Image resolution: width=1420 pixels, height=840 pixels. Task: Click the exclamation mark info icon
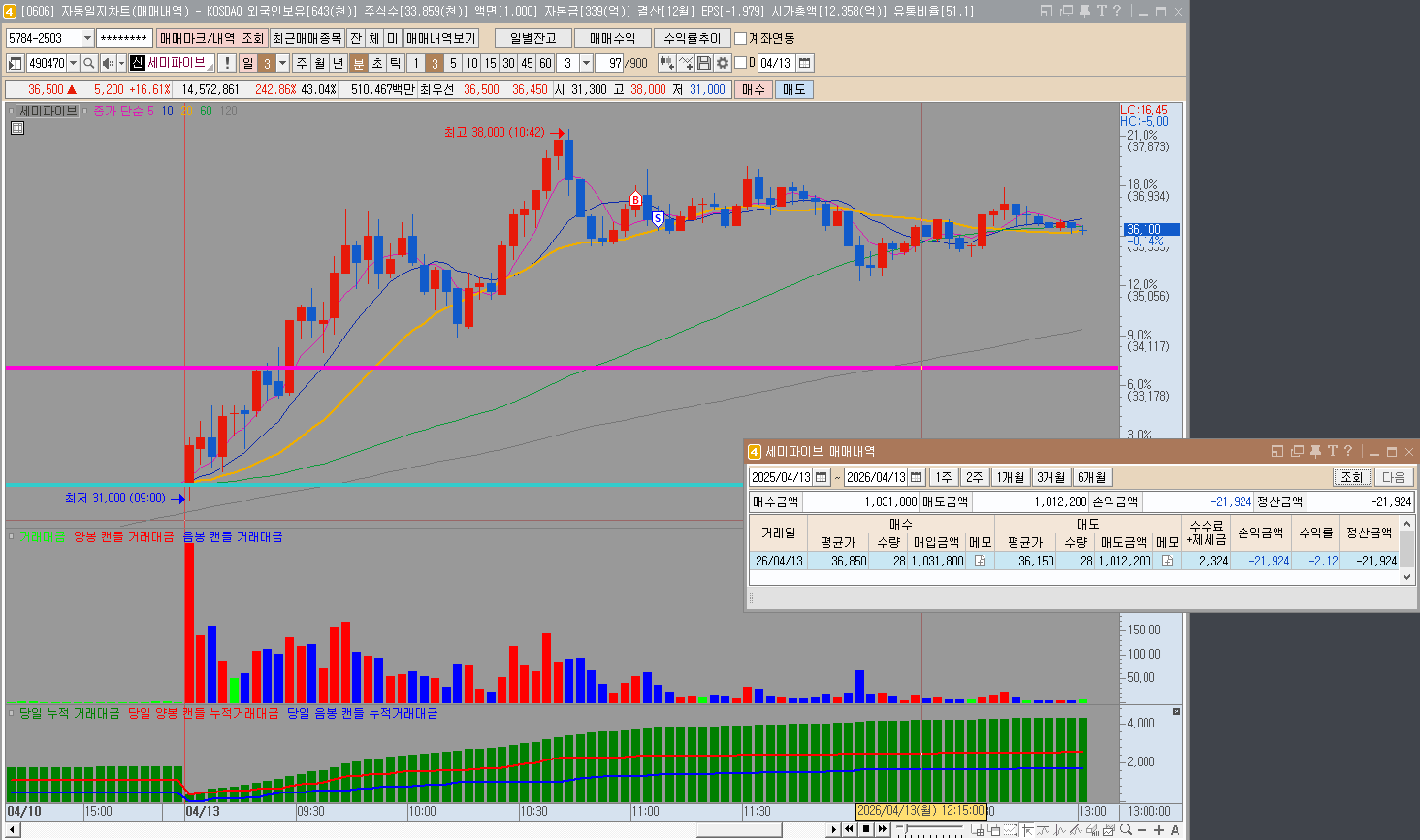coord(227,63)
